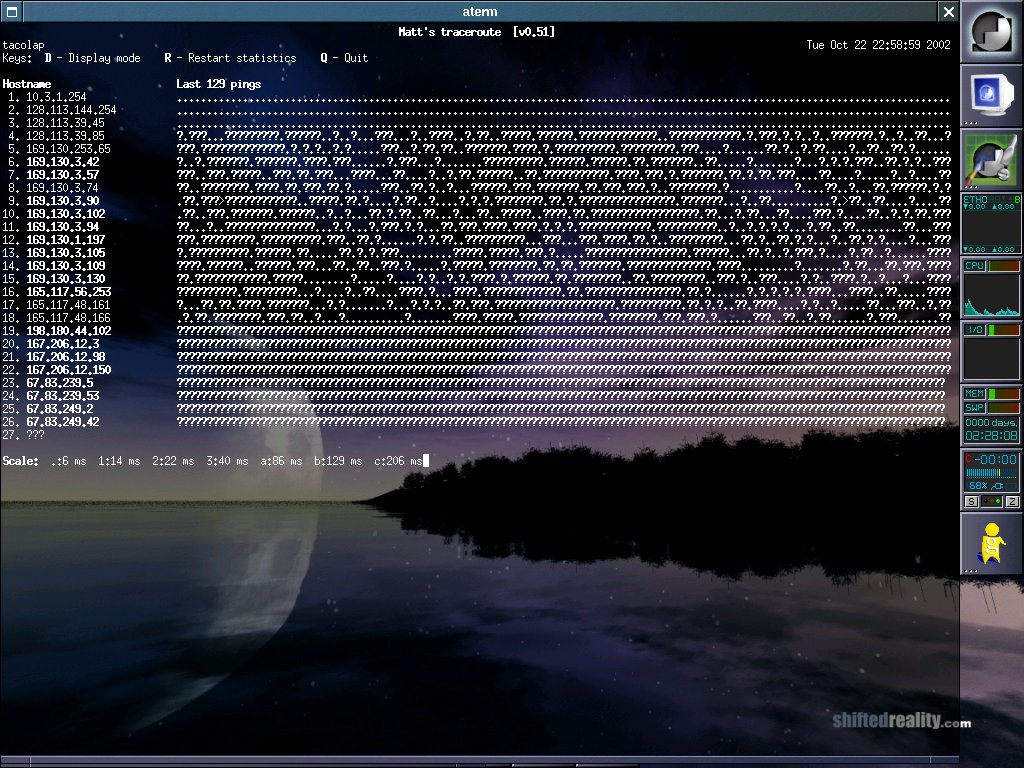
Task: Open the aterm window menu button
Action: 12,11
